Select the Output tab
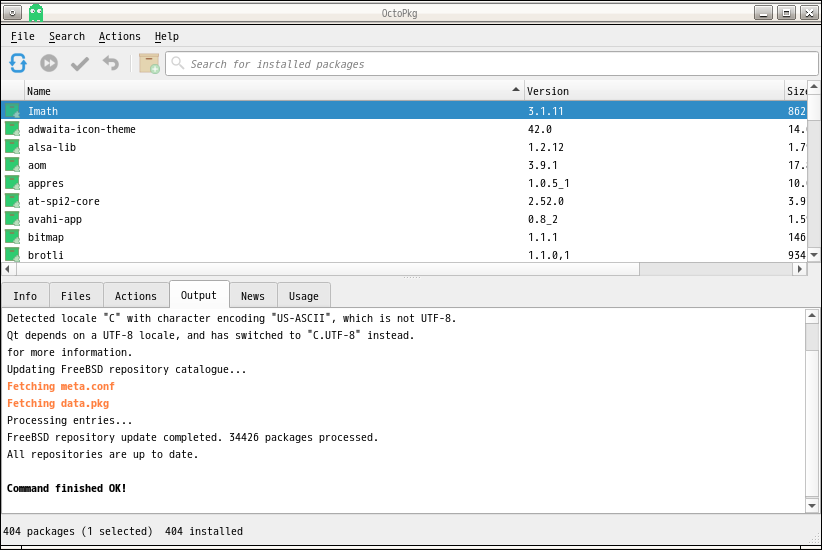Viewport: 822px width, 550px height. tap(199, 295)
